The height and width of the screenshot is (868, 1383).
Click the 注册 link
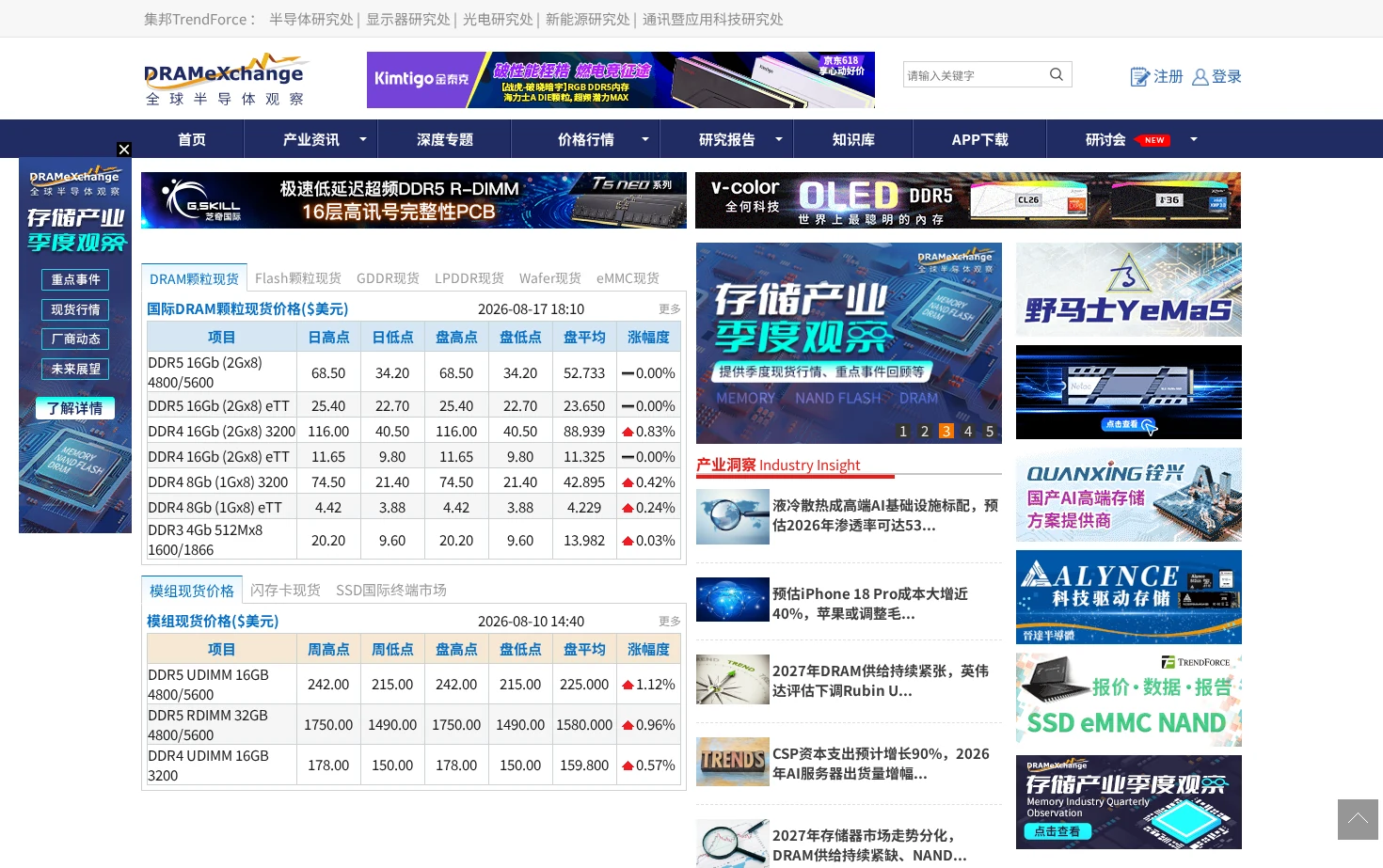(x=1168, y=77)
